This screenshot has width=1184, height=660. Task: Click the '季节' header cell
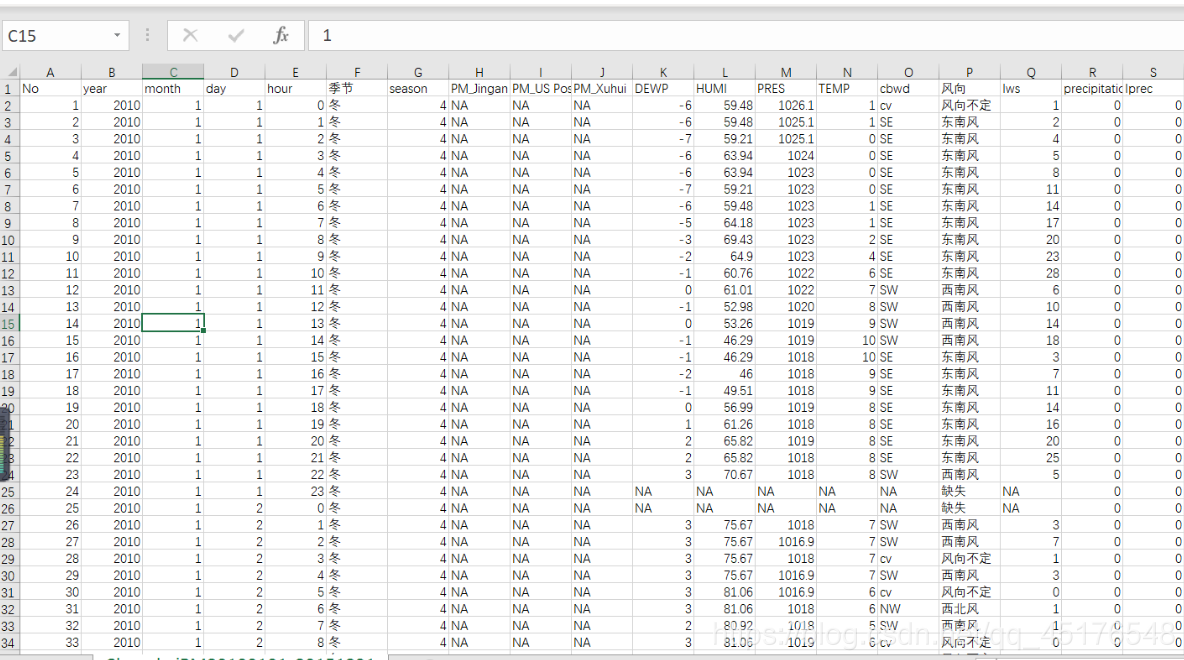(x=356, y=88)
